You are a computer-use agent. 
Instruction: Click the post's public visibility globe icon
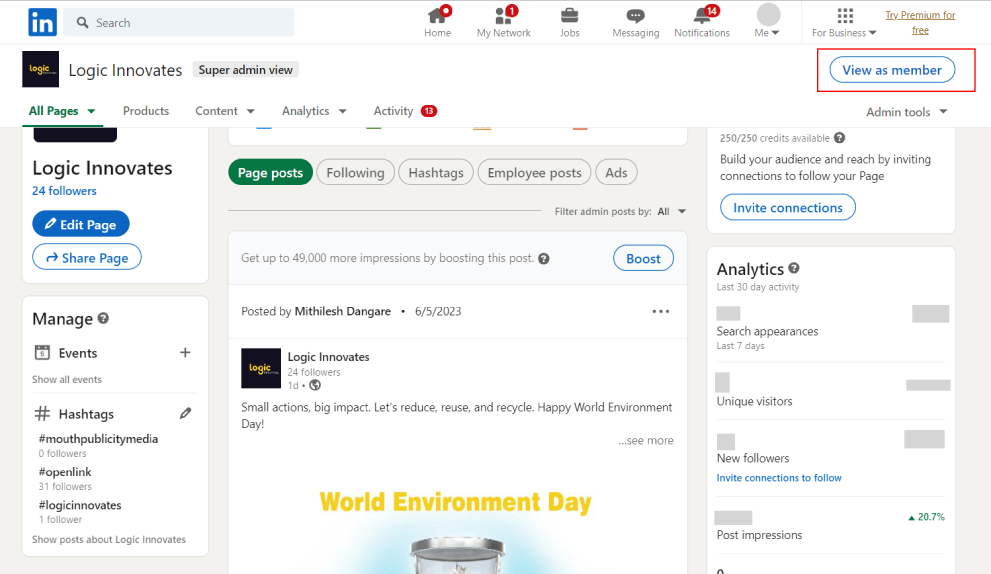315,385
